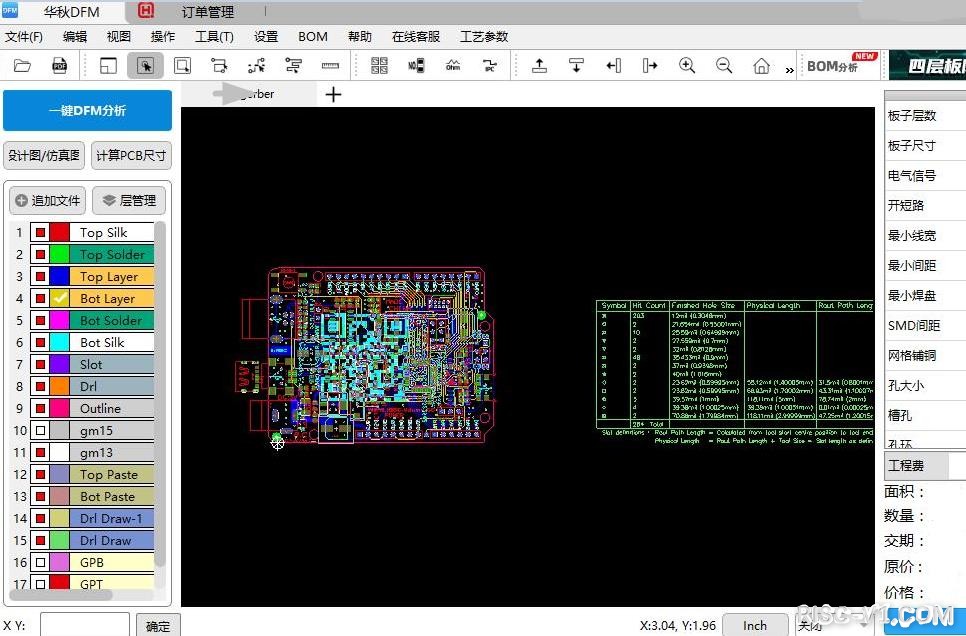Switch to the 订单管理 tab
The height and width of the screenshot is (636, 966).
[207, 12]
